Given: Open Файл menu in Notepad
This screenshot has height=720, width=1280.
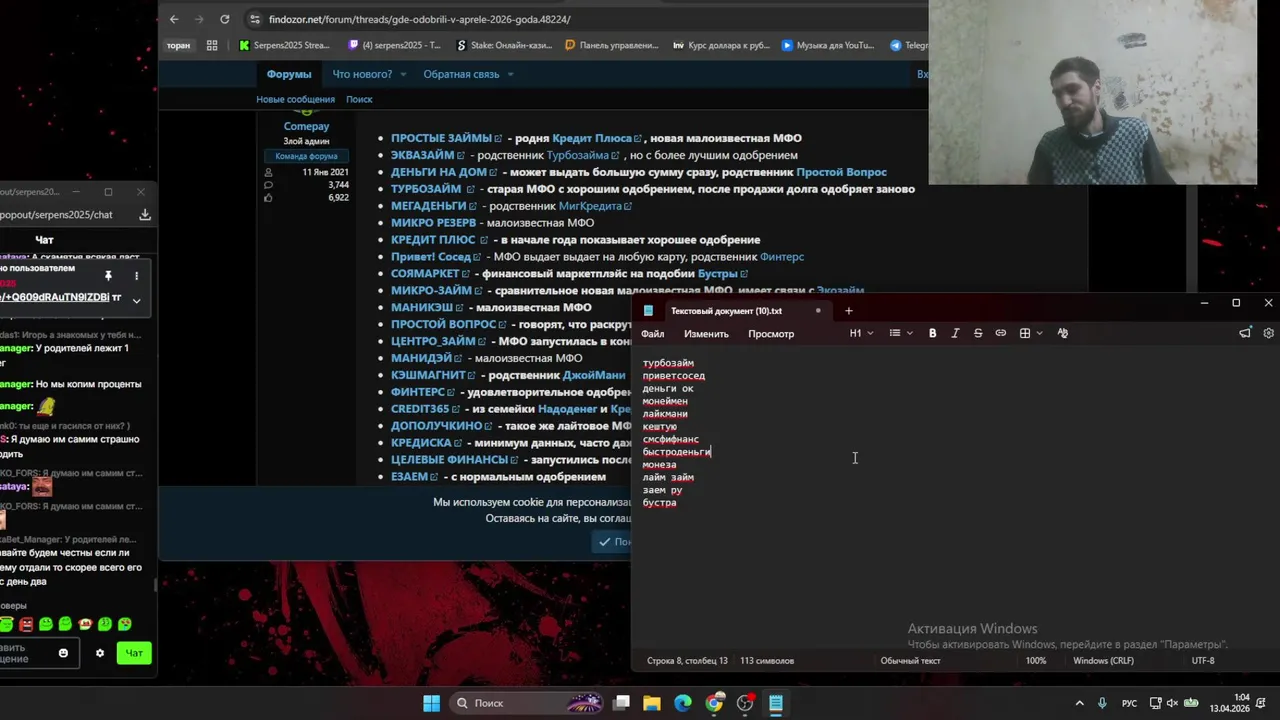Looking at the screenshot, I should [x=652, y=333].
